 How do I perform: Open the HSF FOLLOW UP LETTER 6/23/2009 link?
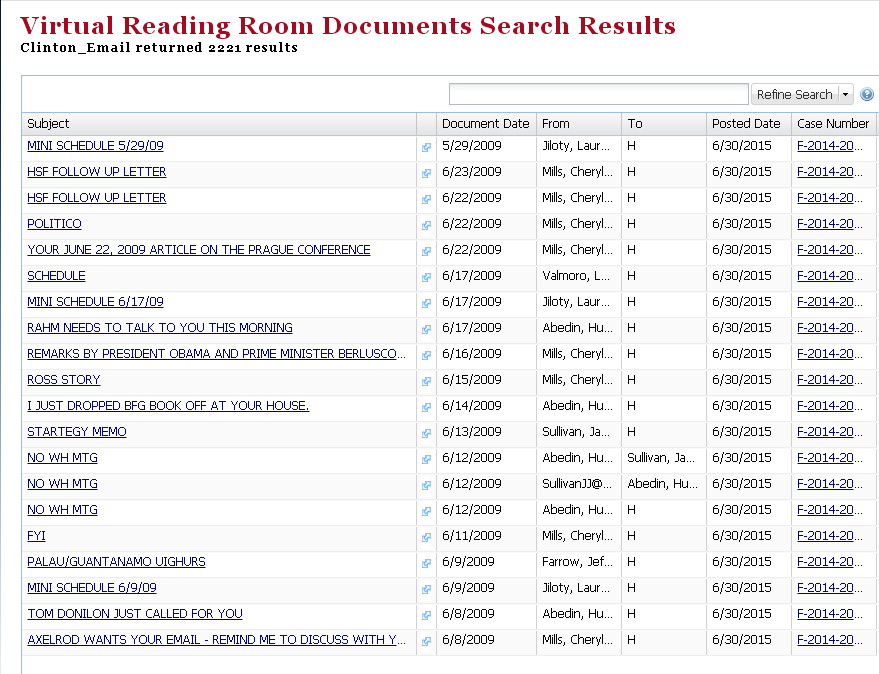[x=97, y=172]
